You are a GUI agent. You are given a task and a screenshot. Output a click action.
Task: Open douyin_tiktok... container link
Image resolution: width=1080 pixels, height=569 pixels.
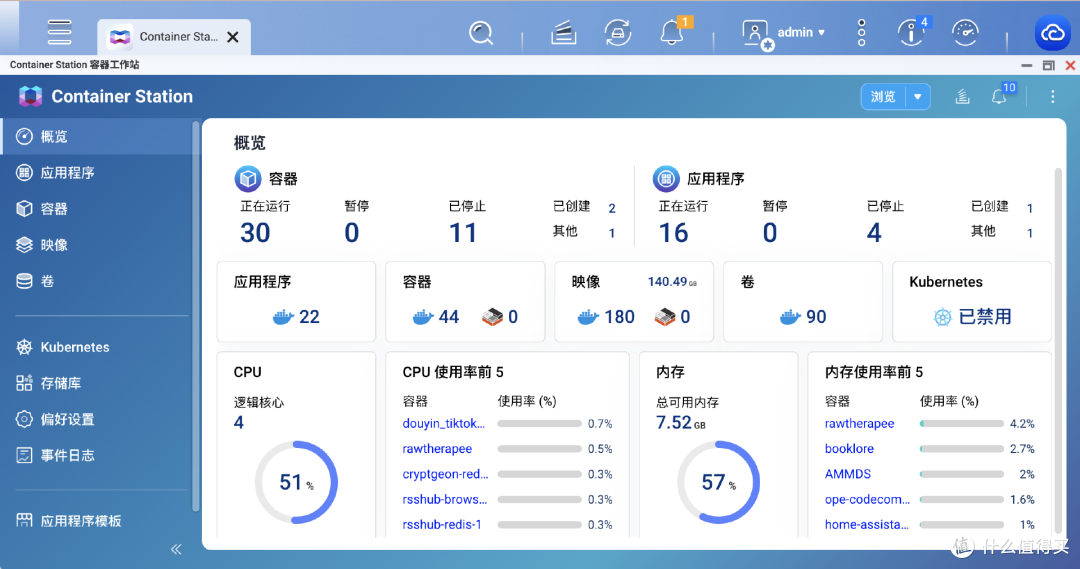coord(444,424)
